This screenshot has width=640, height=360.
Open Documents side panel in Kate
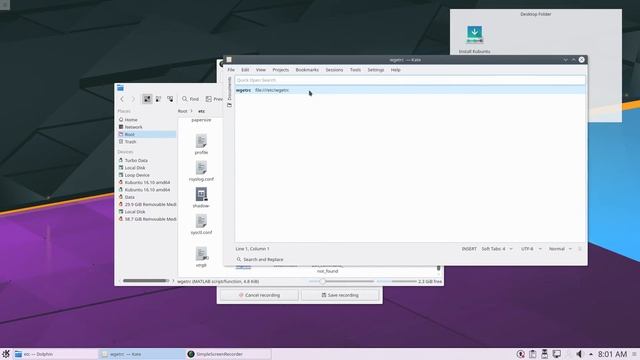click(x=229, y=88)
